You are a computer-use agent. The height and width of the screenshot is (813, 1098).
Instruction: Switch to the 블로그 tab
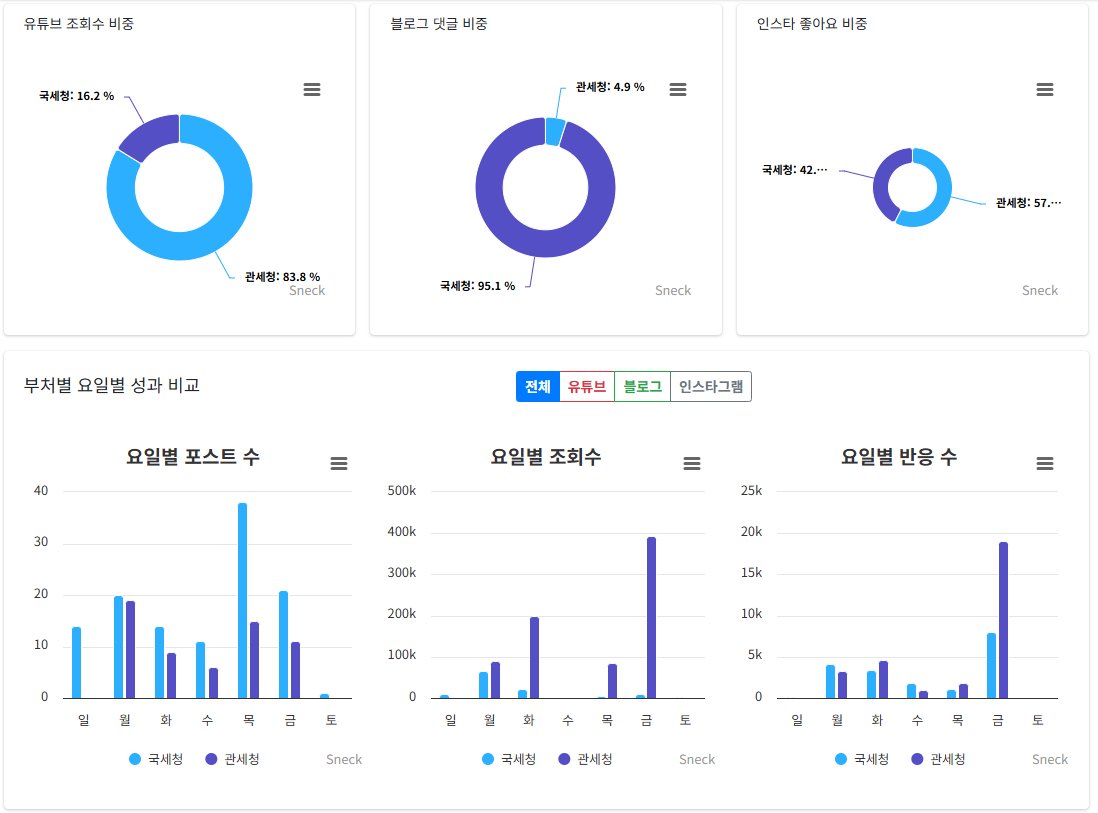click(640, 386)
